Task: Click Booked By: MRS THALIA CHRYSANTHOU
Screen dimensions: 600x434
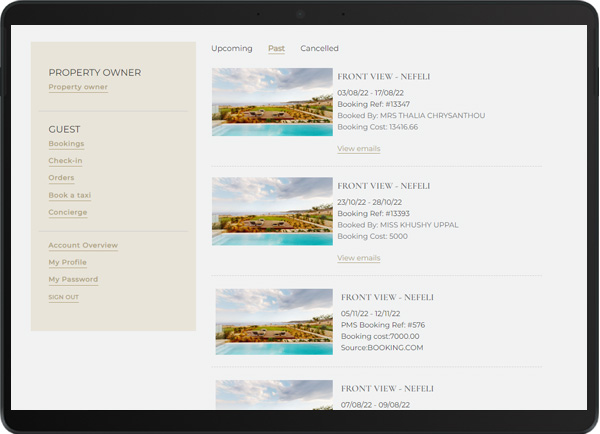Action: [411, 116]
